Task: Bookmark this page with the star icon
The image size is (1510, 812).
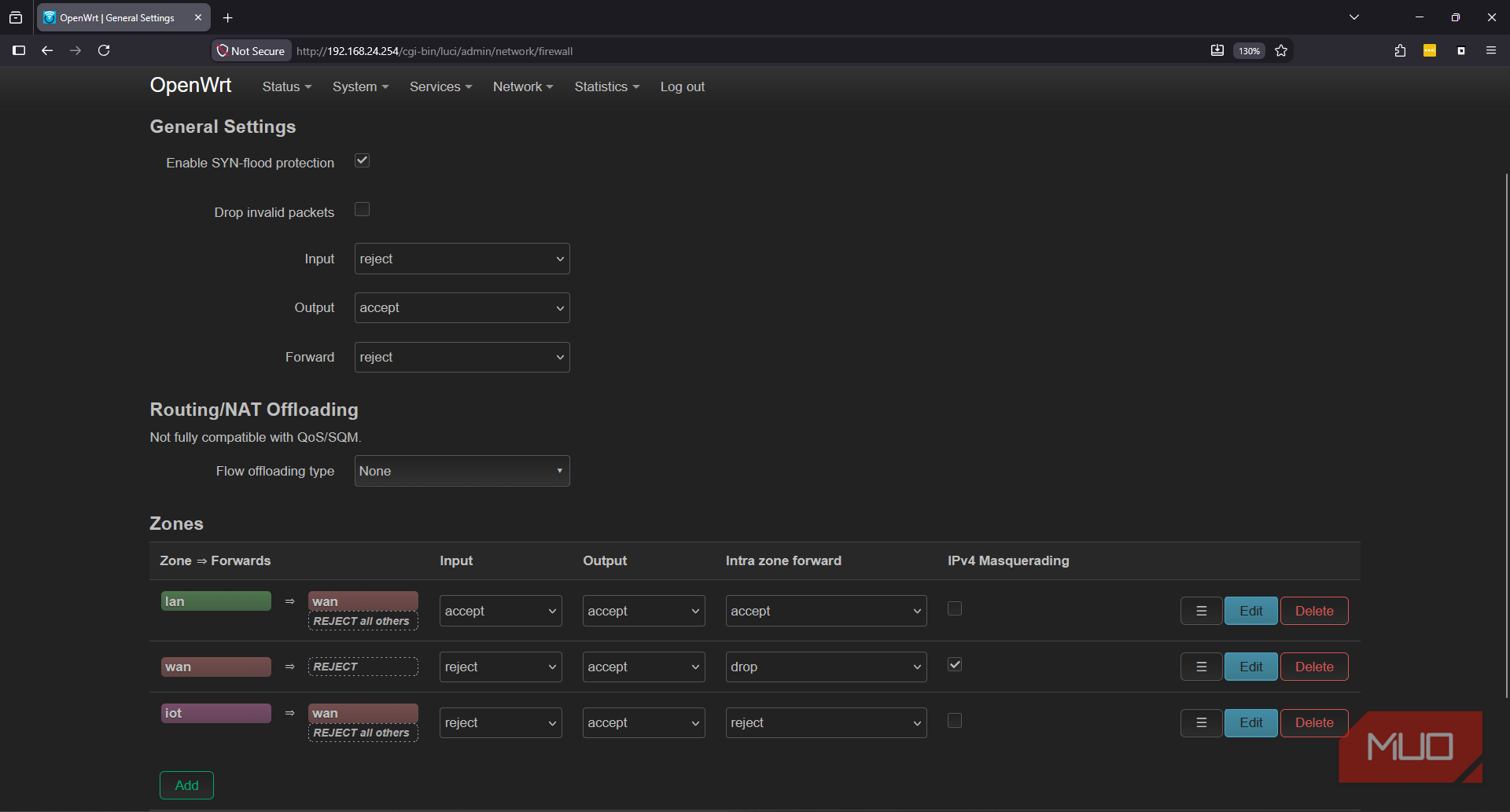Action: pos(1281,51)
